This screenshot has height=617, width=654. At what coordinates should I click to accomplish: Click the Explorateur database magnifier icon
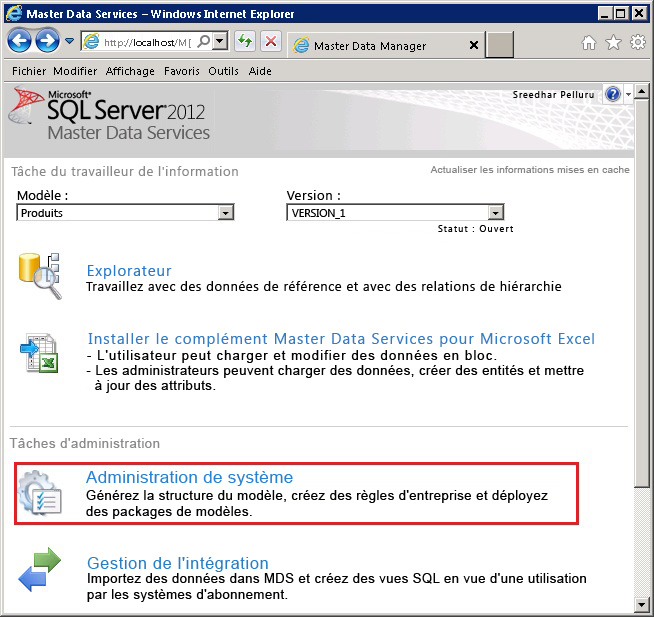coord(40,276)
